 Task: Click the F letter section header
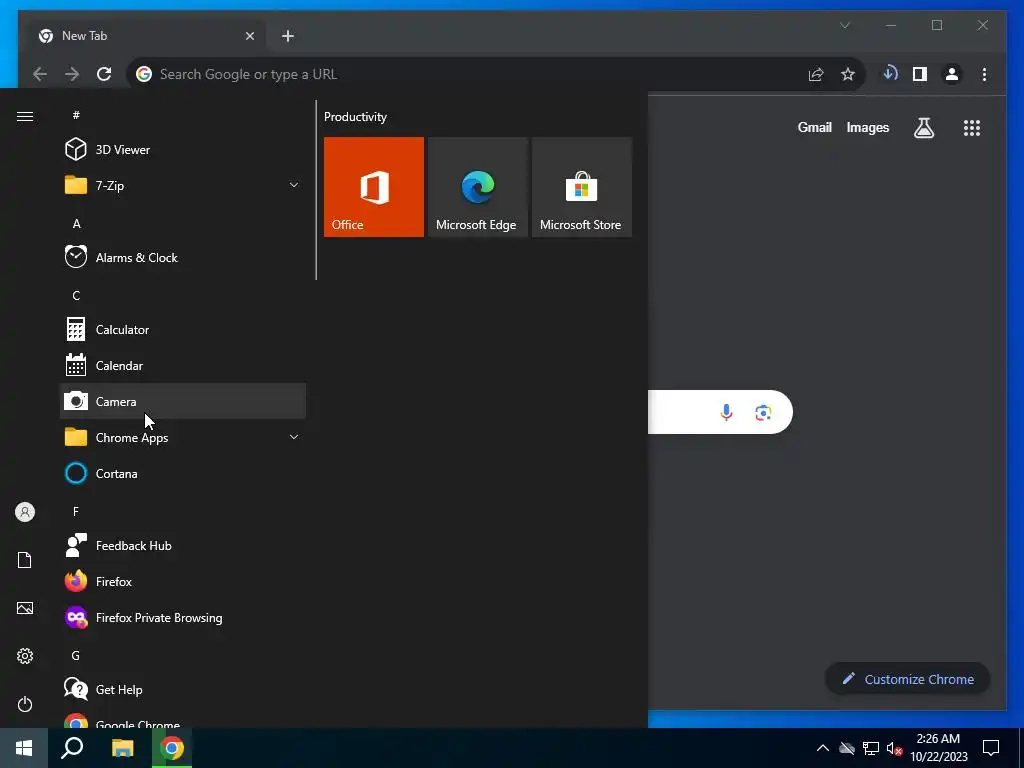click(x=76, y=511)
